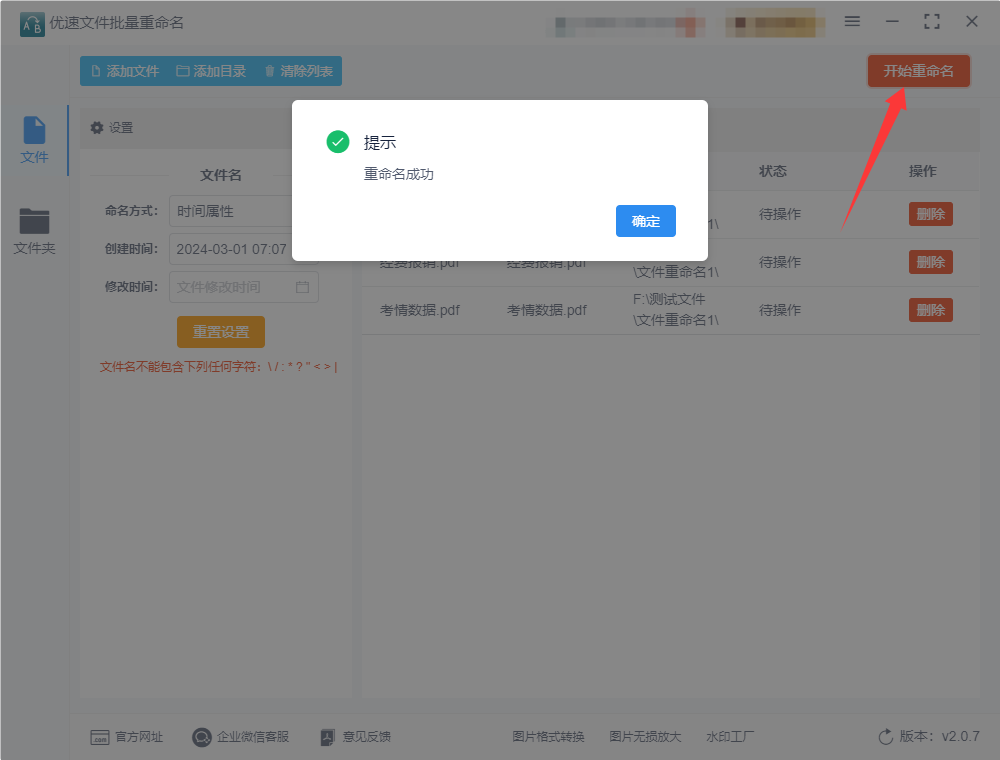This screenshot has width=1000, height=760.
Task: Close the application window
Action: pyautogui.click(x=971, y=21)
